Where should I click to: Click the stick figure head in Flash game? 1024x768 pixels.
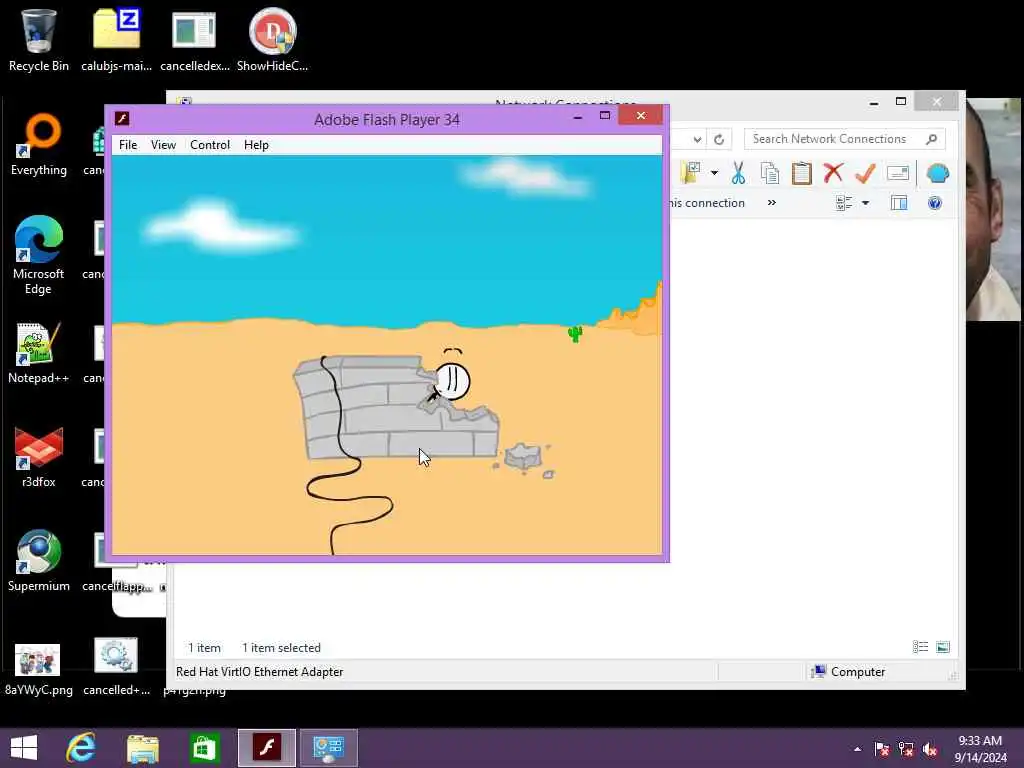click(452, 381)
